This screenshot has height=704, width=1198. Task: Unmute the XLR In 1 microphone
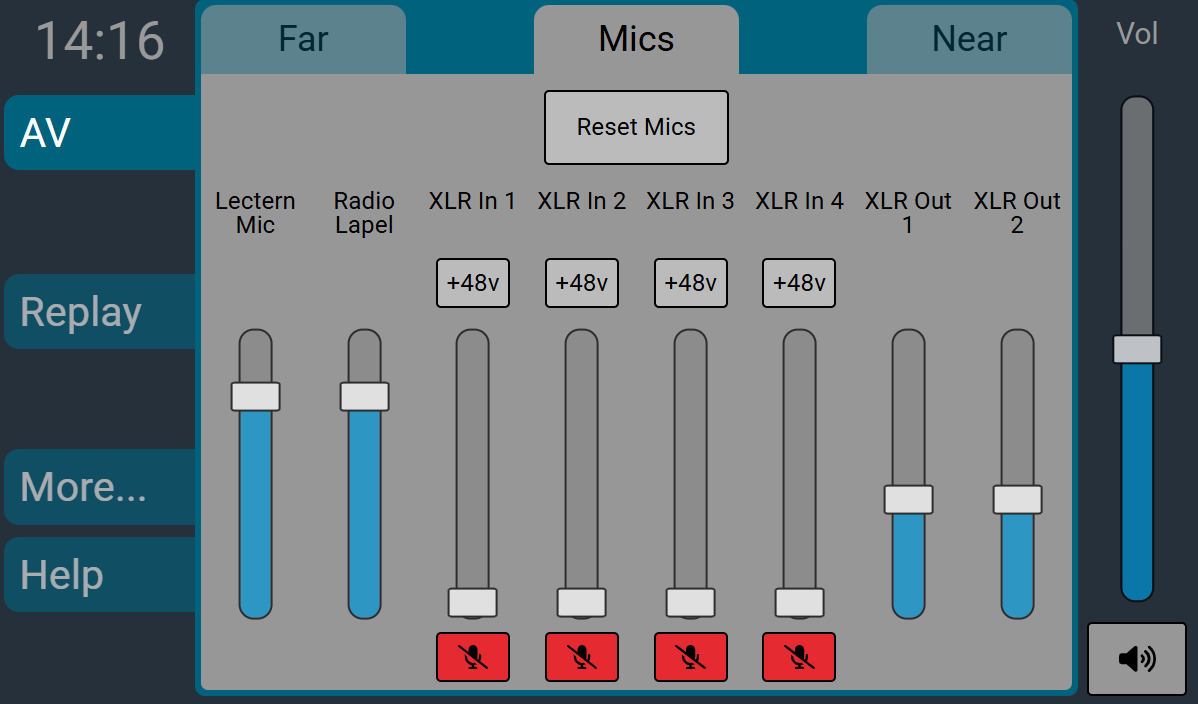coord(472,657)
